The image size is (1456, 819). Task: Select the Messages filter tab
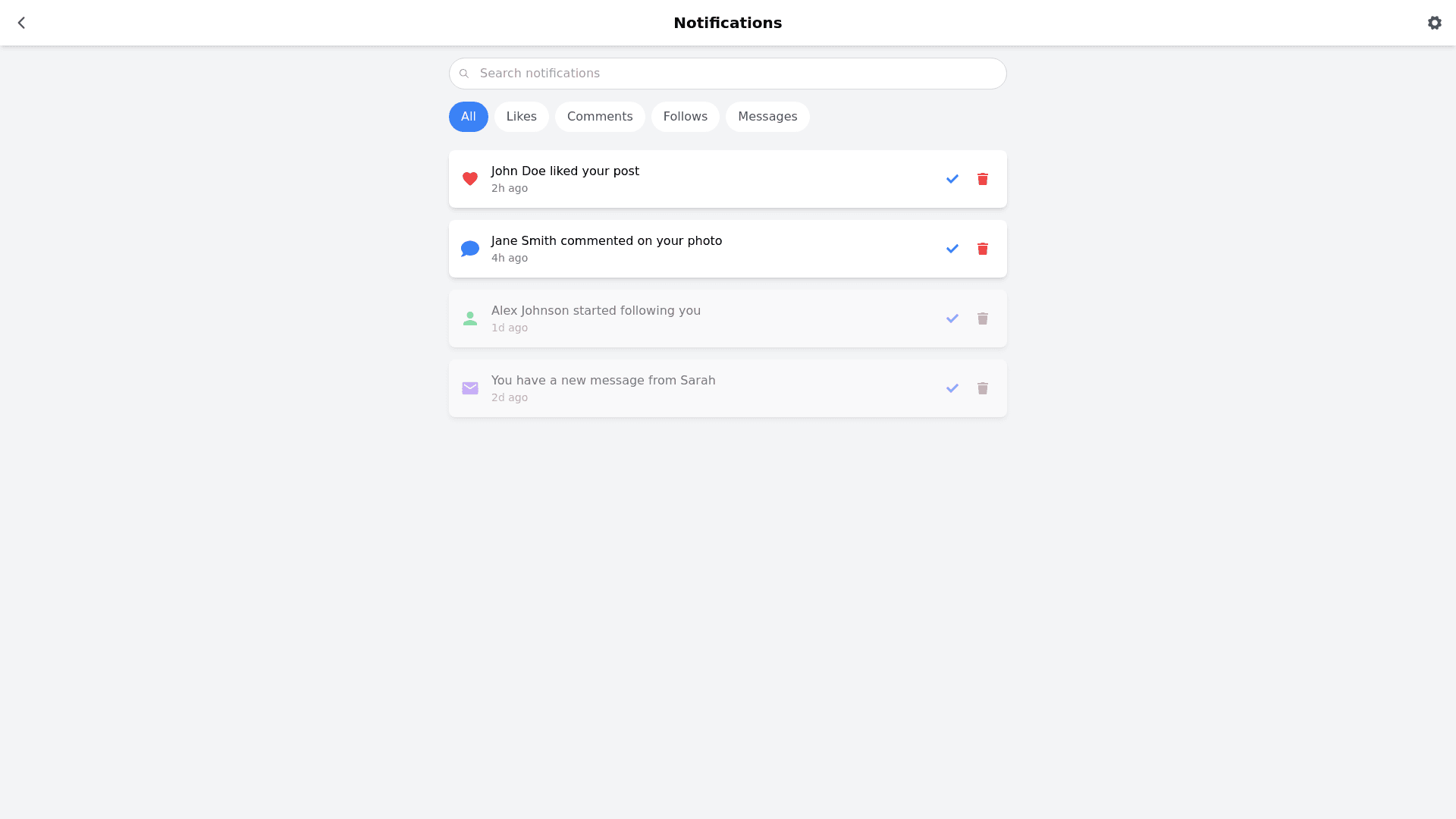(x=767, y=117)
